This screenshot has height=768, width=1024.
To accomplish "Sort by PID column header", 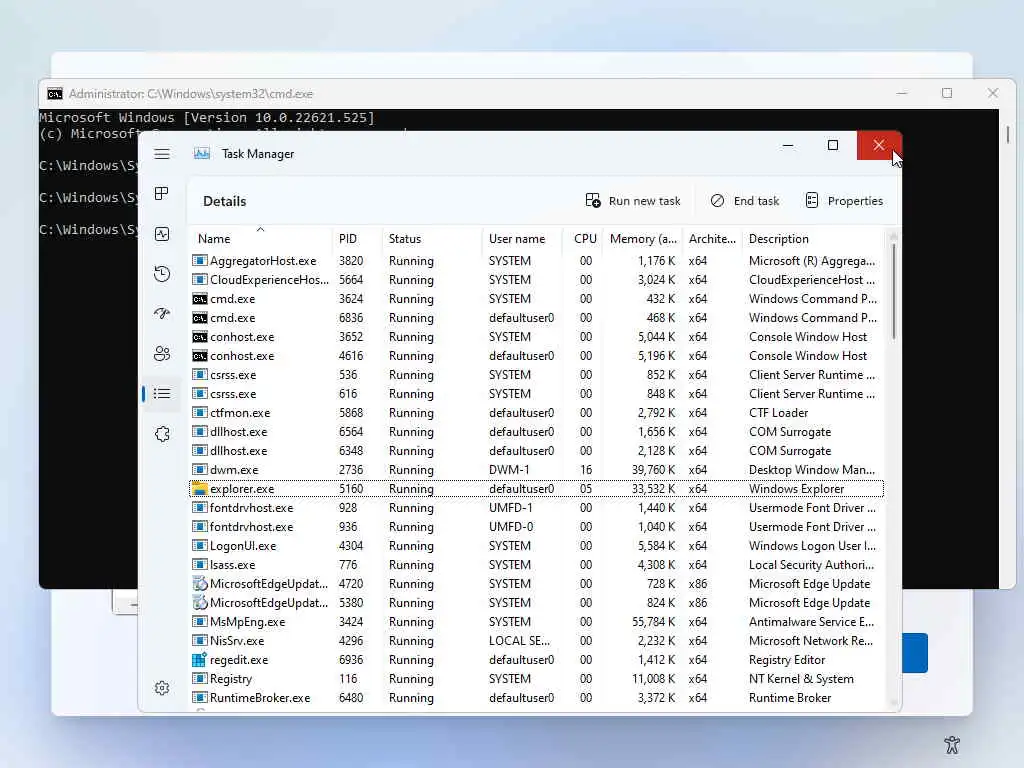I will 357,238.
